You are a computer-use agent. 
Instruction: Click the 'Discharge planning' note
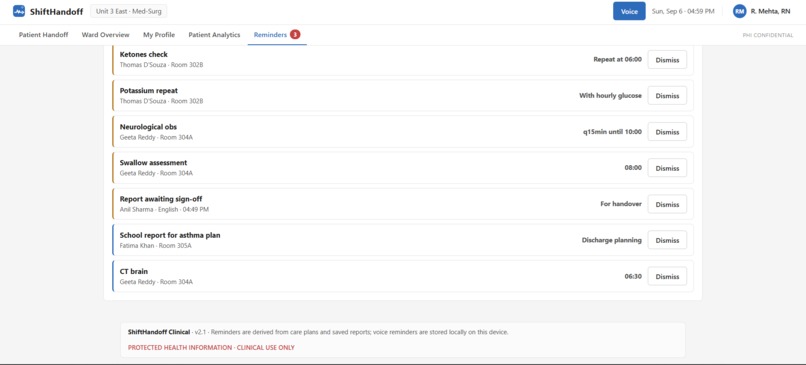[x=612, y=240]
